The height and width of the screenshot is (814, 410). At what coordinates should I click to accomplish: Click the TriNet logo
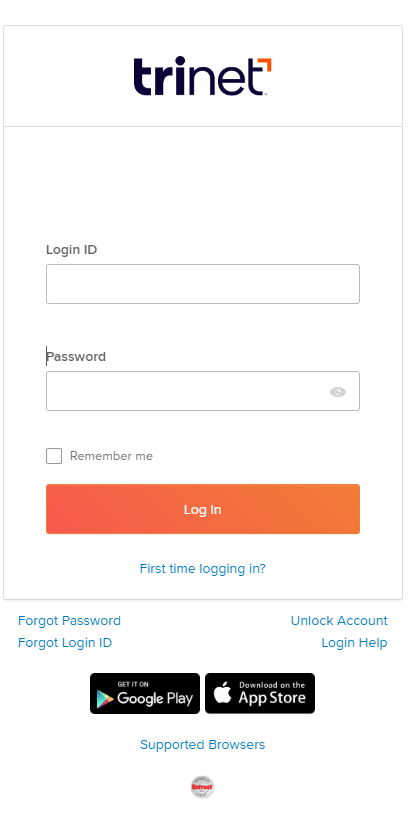[x=202, y=76]
